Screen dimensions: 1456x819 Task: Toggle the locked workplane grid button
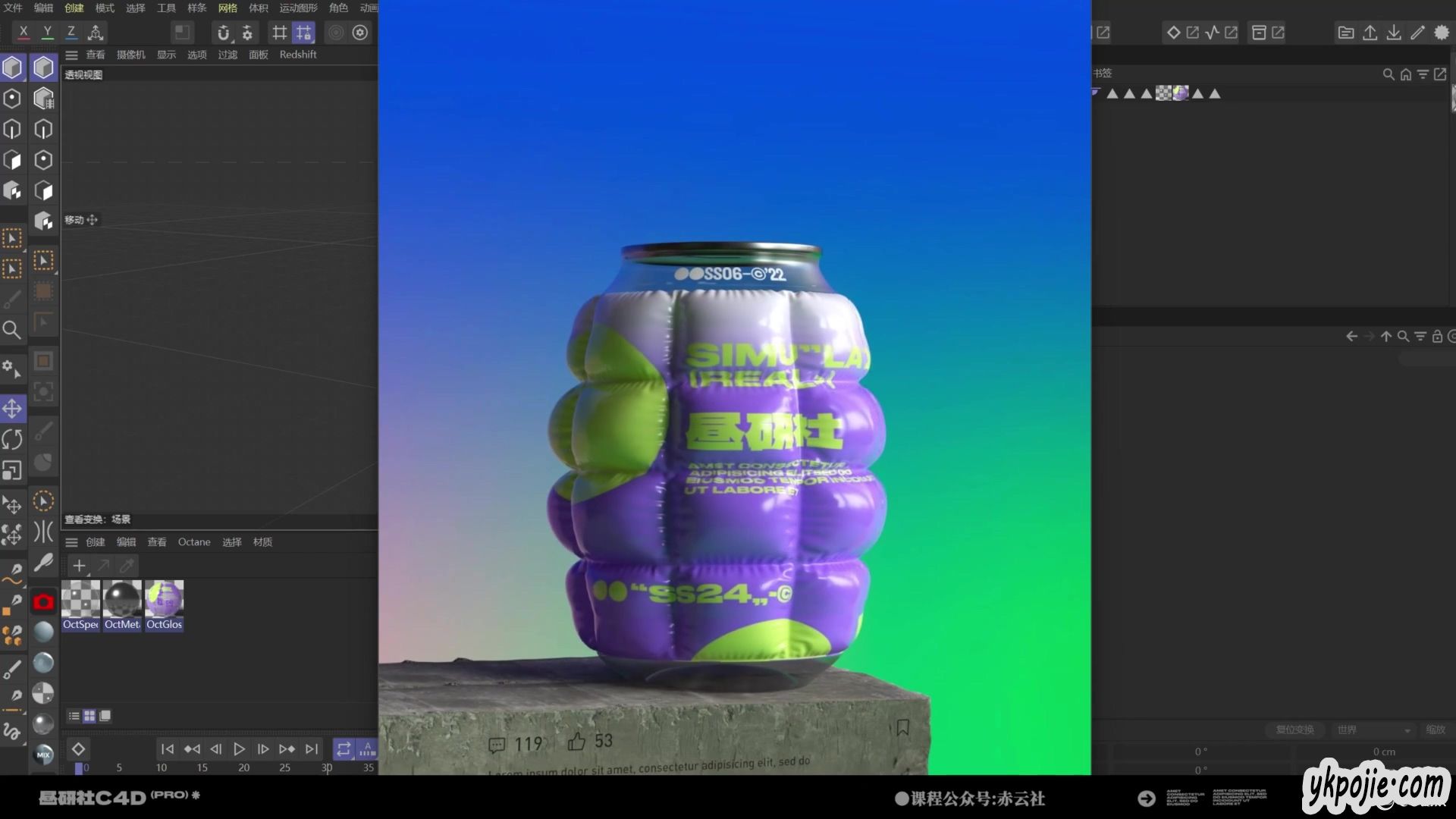pos(303,33)
